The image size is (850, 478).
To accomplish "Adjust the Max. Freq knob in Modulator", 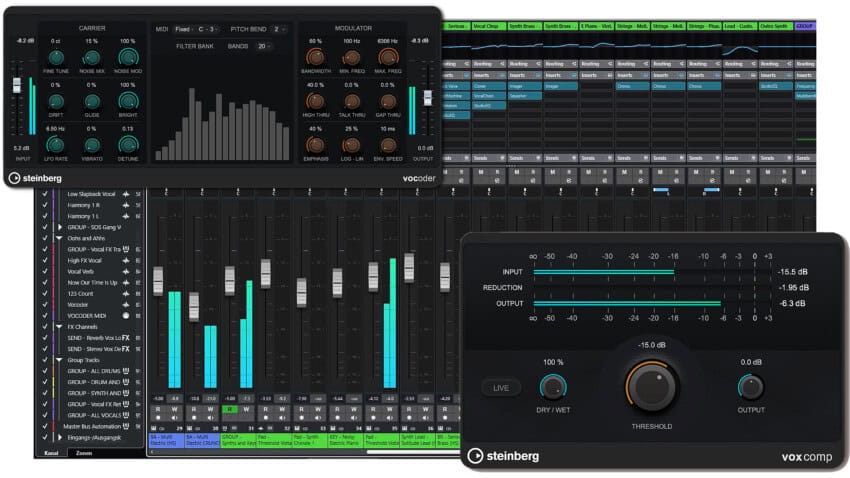I will click(388, 57).
